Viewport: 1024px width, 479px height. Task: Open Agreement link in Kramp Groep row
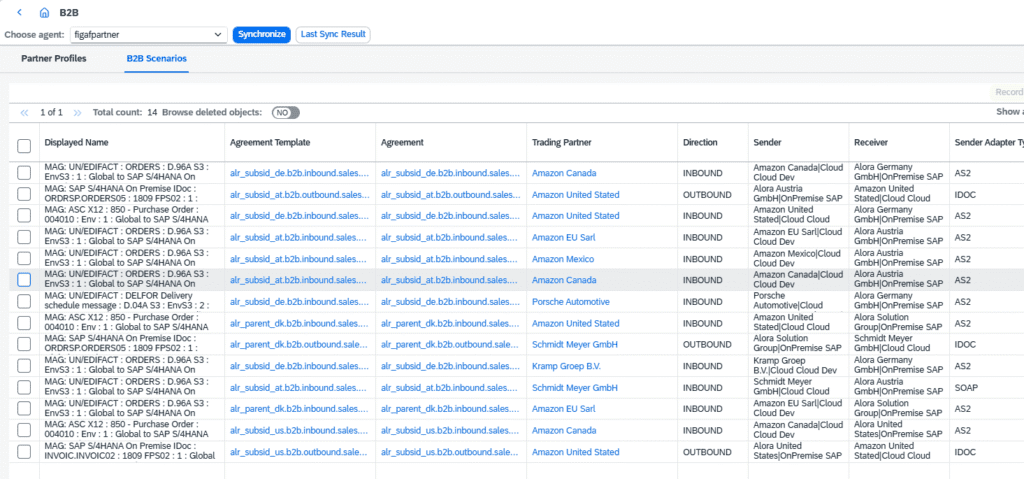pyautogui.click(x=450, y=366)
